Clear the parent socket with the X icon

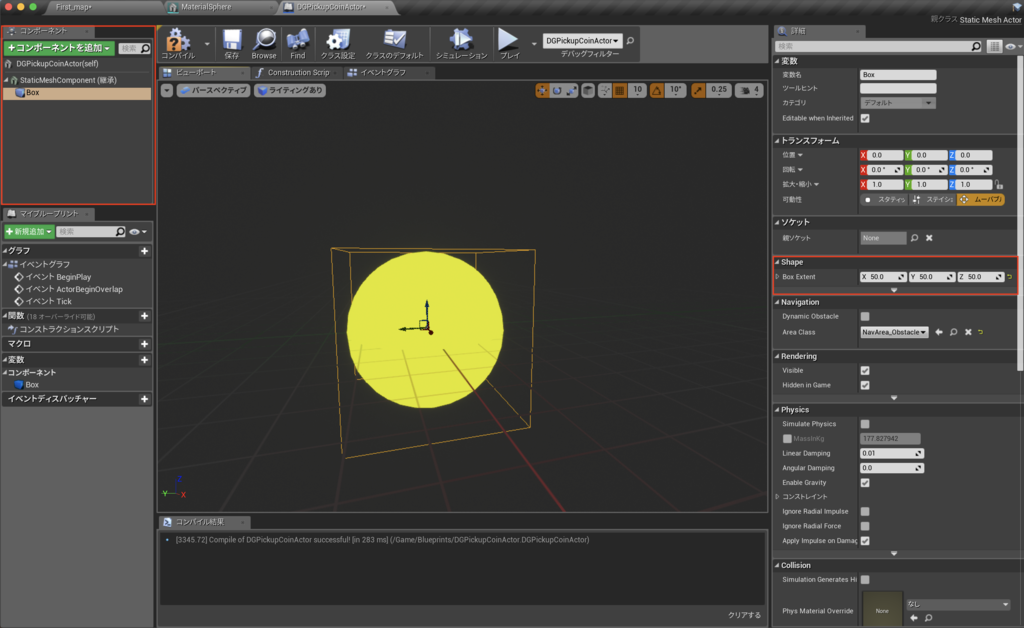pos(929,238)
